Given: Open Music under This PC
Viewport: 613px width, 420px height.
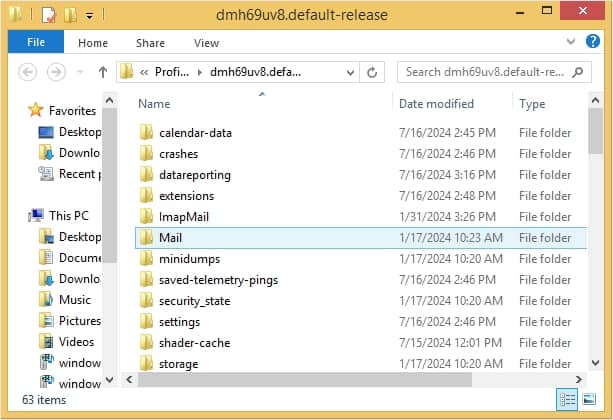Looking at the screenshot, I should point(65,300).
